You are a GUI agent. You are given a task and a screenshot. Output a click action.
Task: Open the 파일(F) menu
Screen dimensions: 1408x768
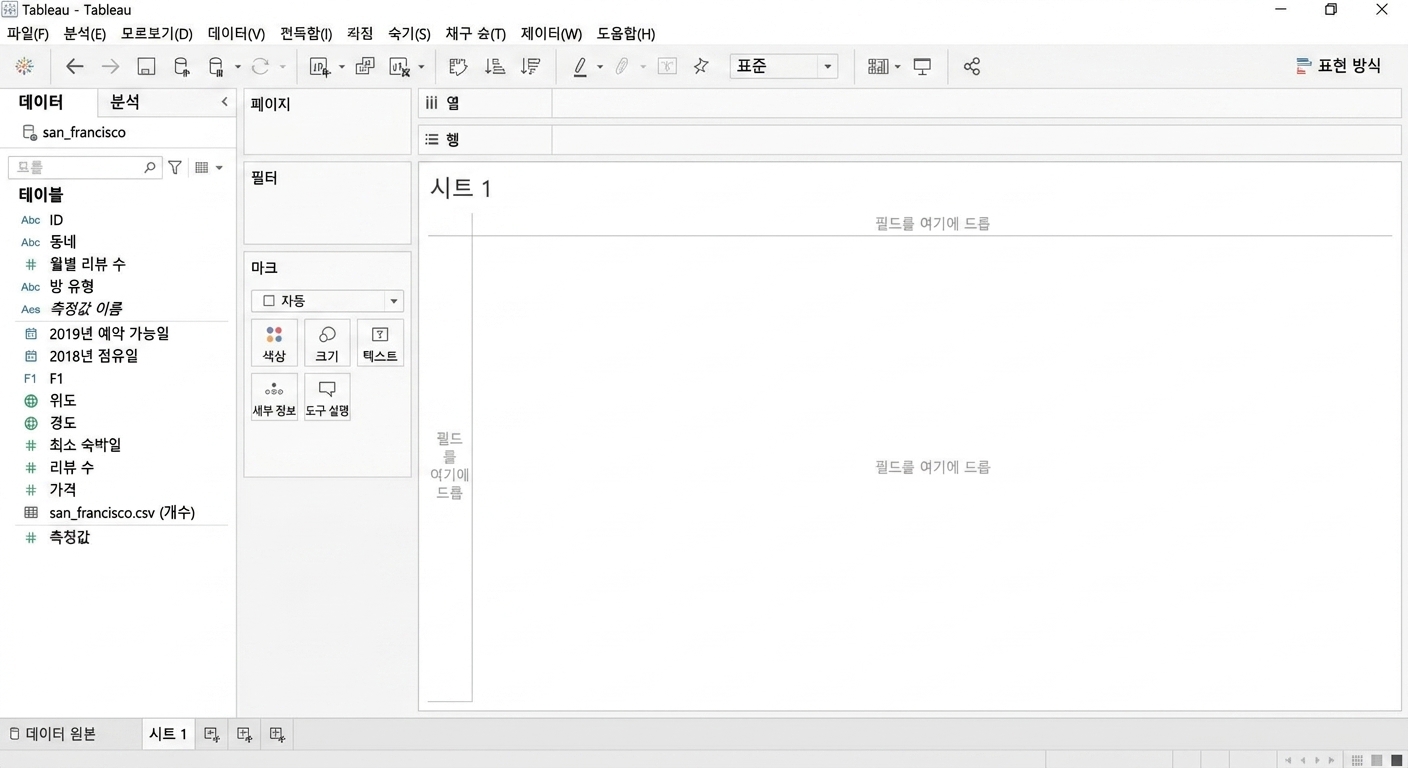(x=27, y=33)
